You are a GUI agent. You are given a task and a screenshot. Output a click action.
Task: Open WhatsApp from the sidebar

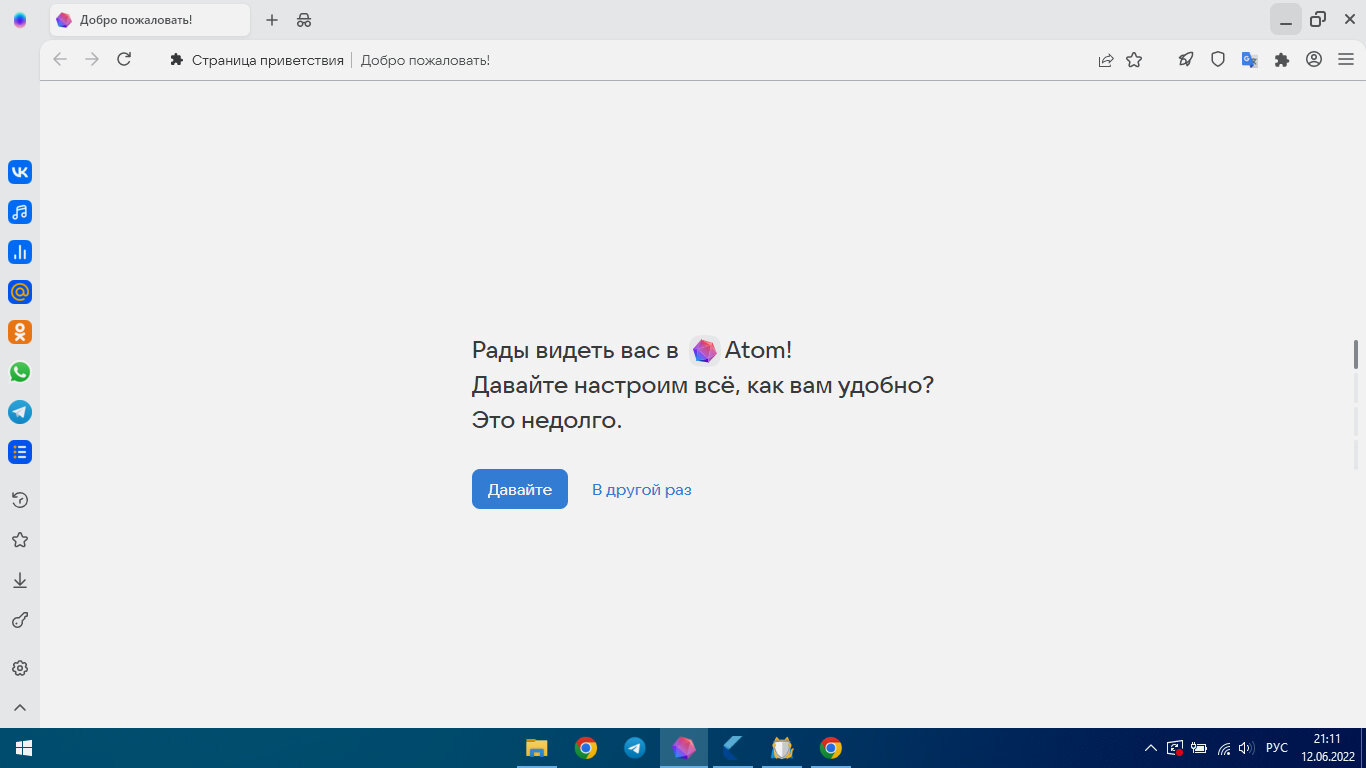click(20, 372)
